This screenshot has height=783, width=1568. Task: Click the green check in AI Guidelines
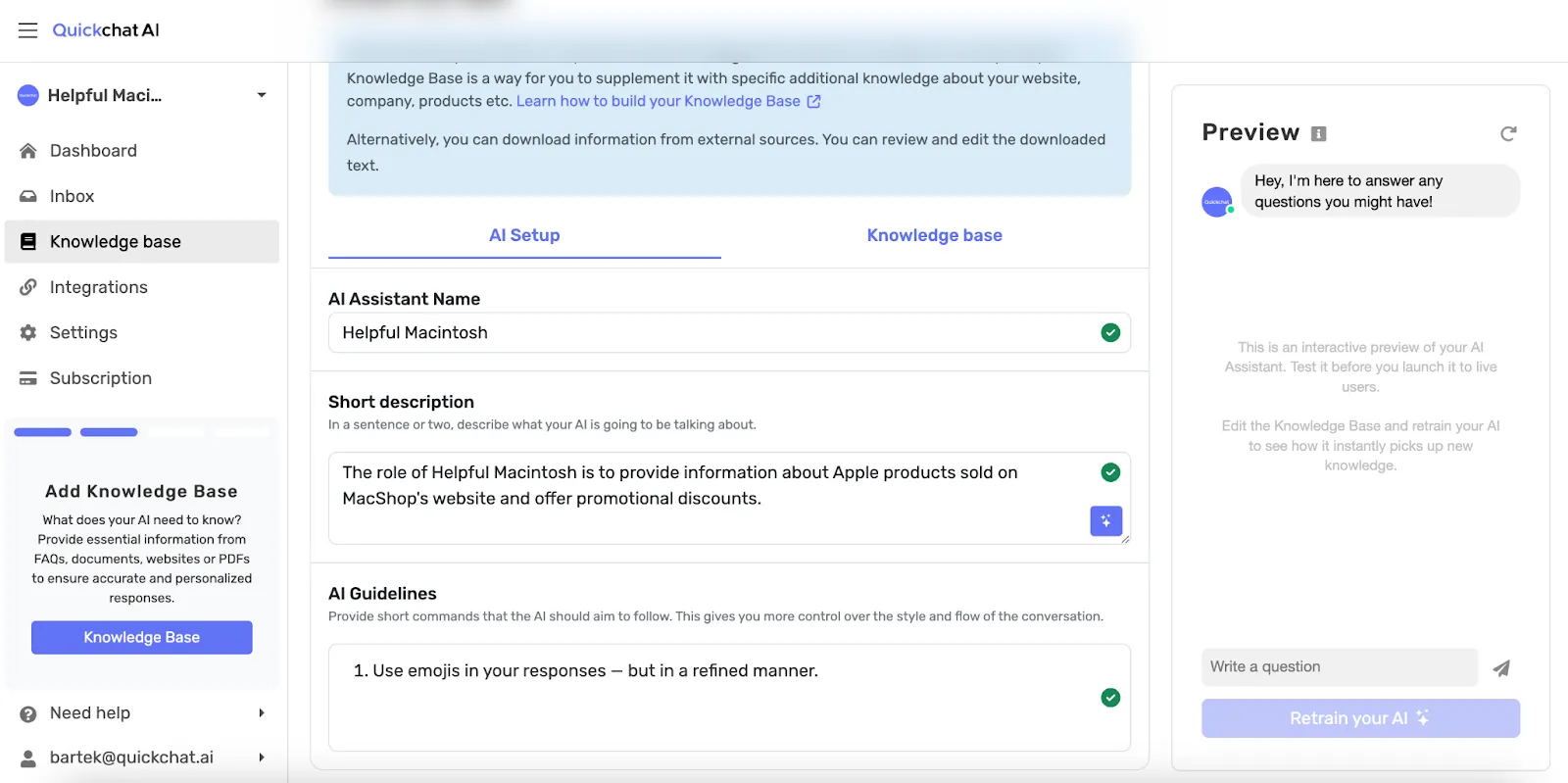point(1110,698)
